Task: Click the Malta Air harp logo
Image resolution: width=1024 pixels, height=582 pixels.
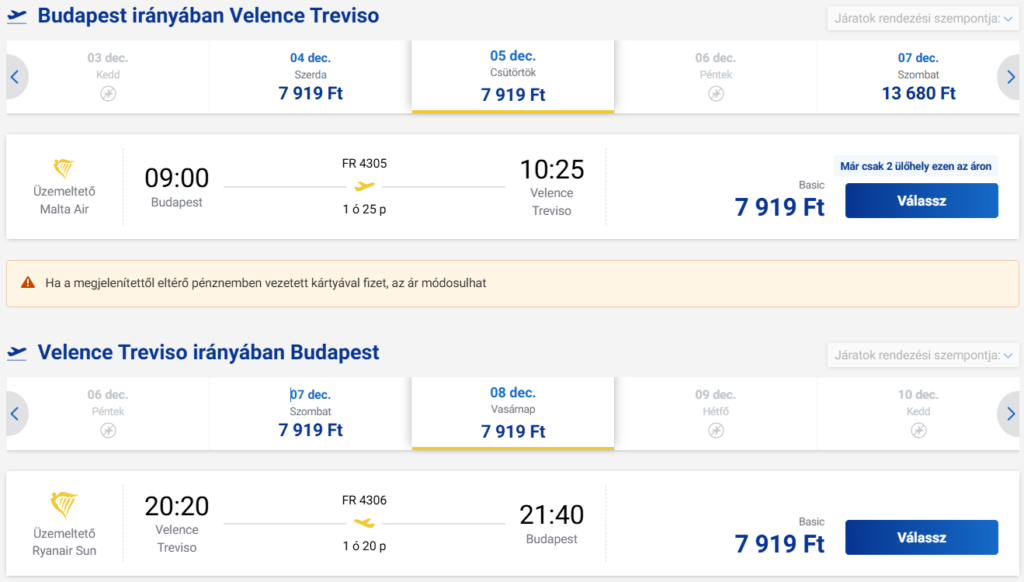Action: pyautogui.click(x=64, y=168)
